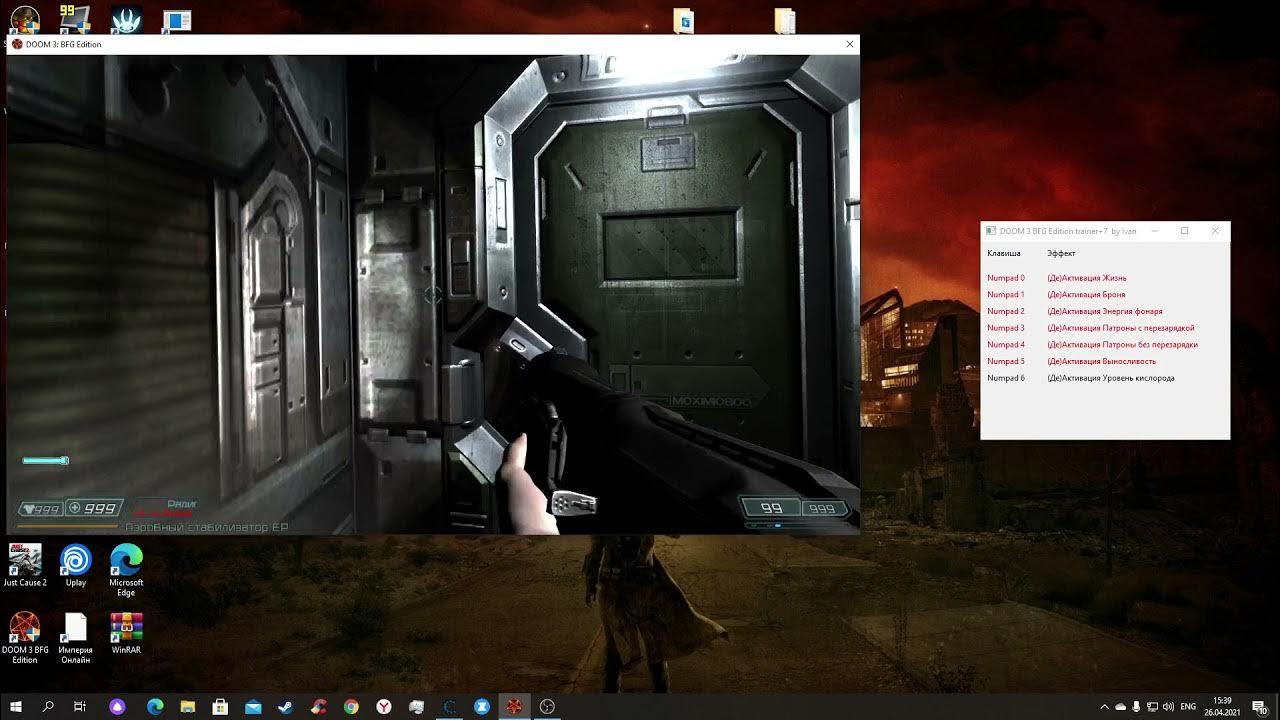Open notification center with 10 badge

coord(1260,707)
